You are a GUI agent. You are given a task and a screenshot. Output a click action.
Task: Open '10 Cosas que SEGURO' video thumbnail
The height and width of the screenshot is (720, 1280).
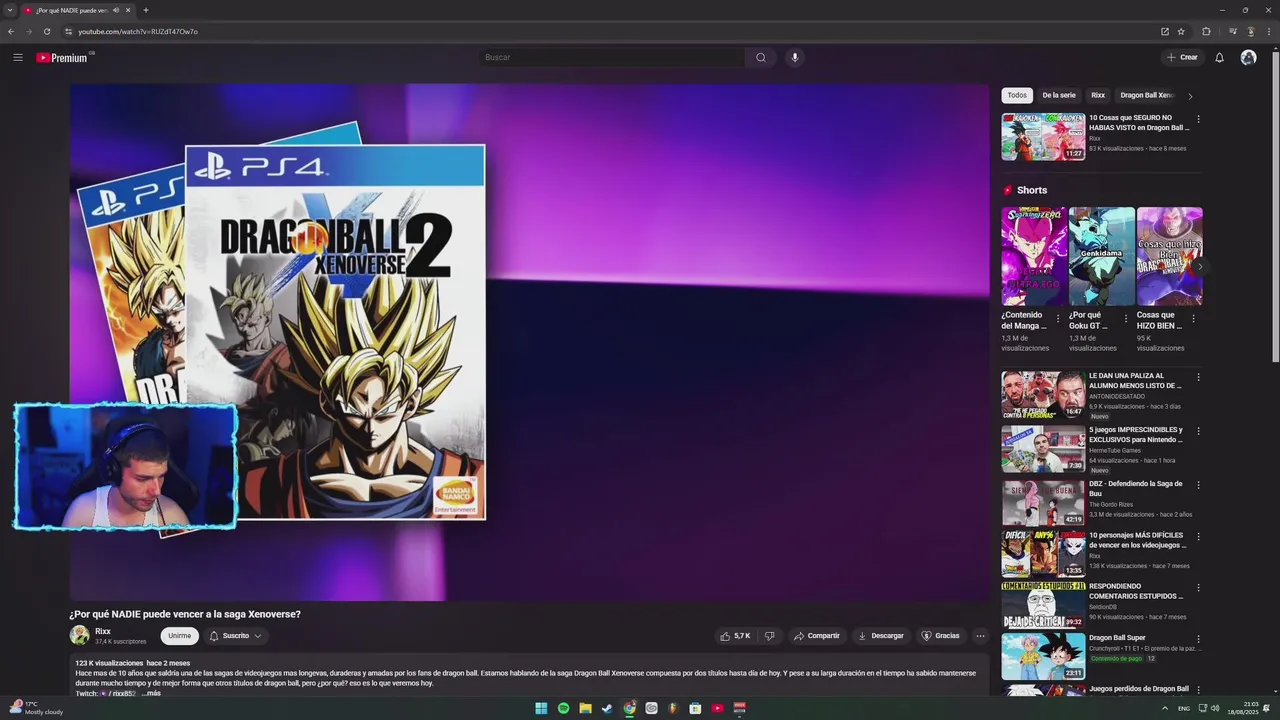1043,136
